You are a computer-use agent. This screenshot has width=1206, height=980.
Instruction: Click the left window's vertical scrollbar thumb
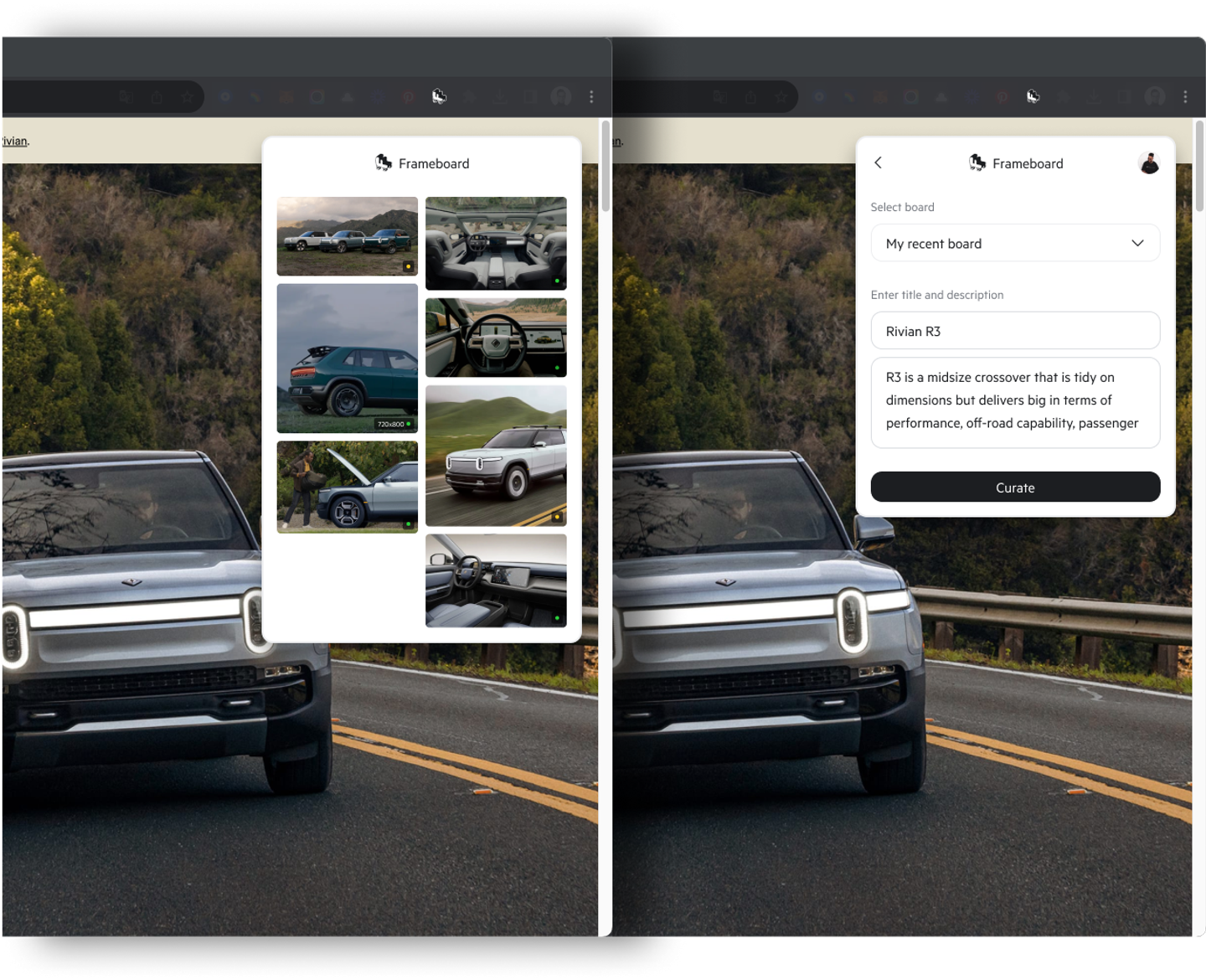(606, 166)
